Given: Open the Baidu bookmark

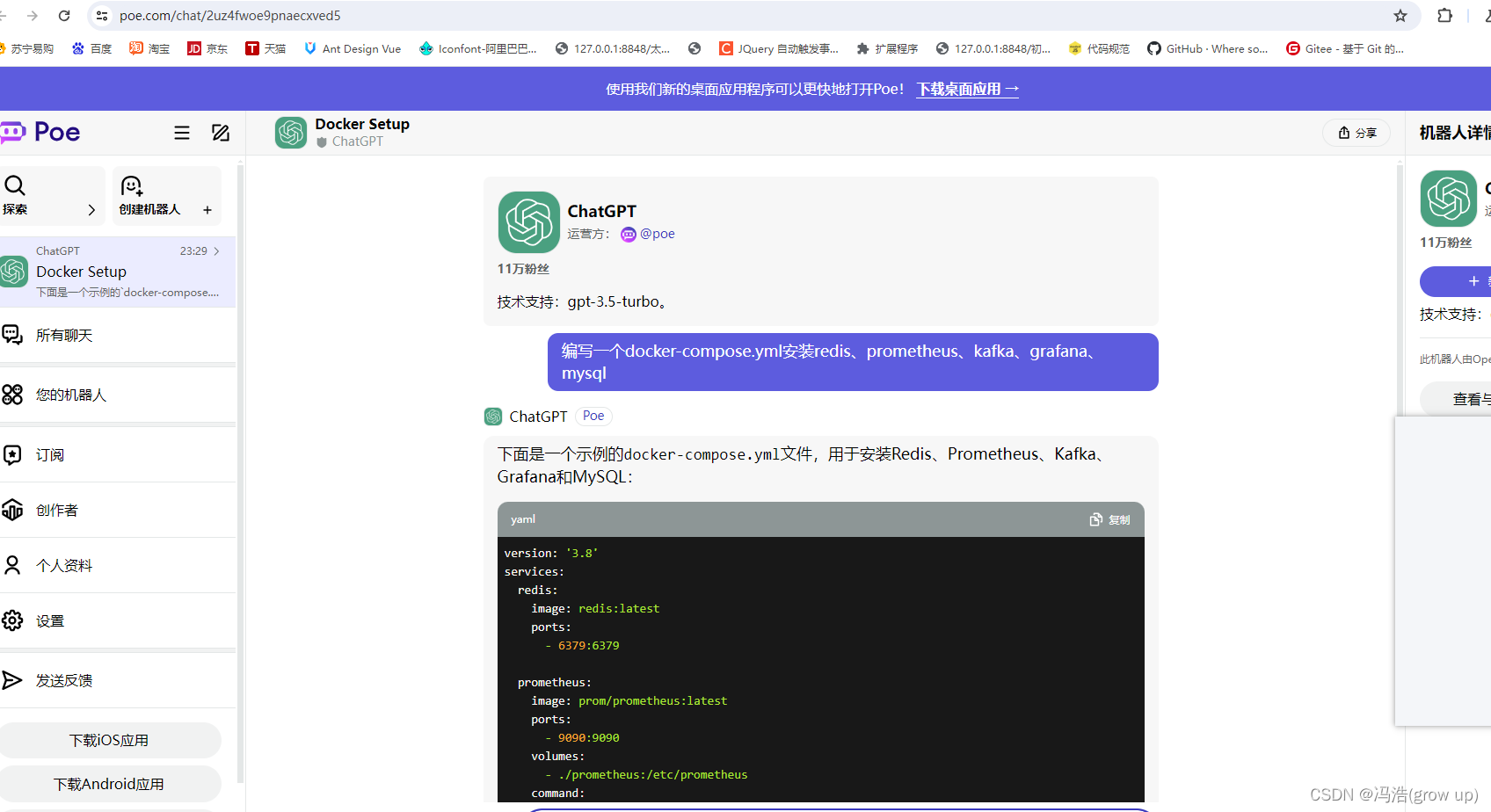Looking at the screenshot, I should (91, 48).
